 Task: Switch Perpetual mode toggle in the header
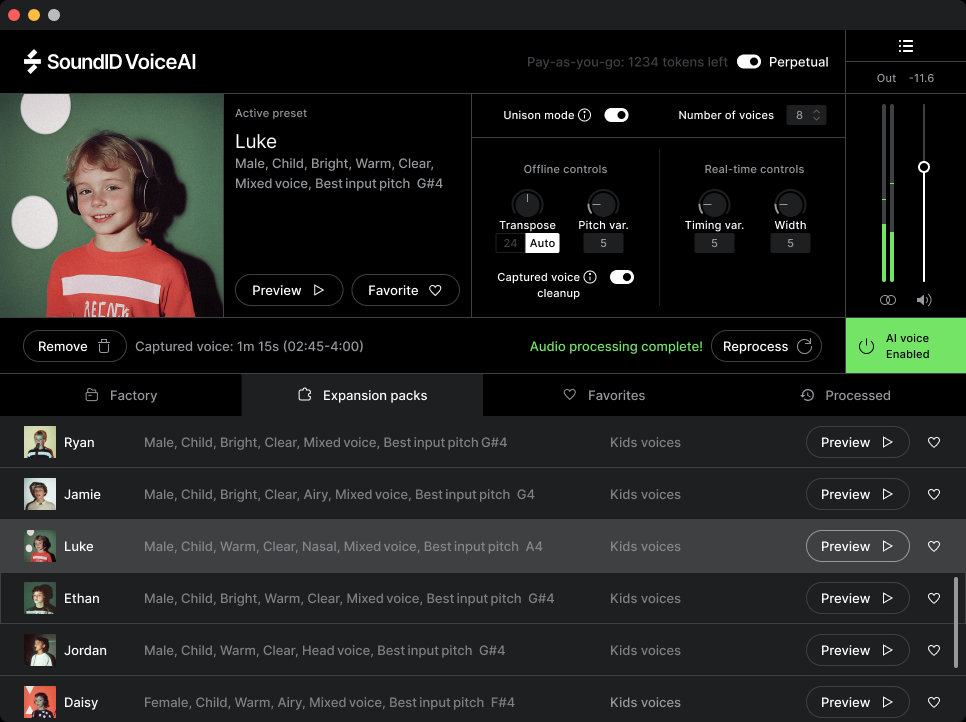click(749, 61)
